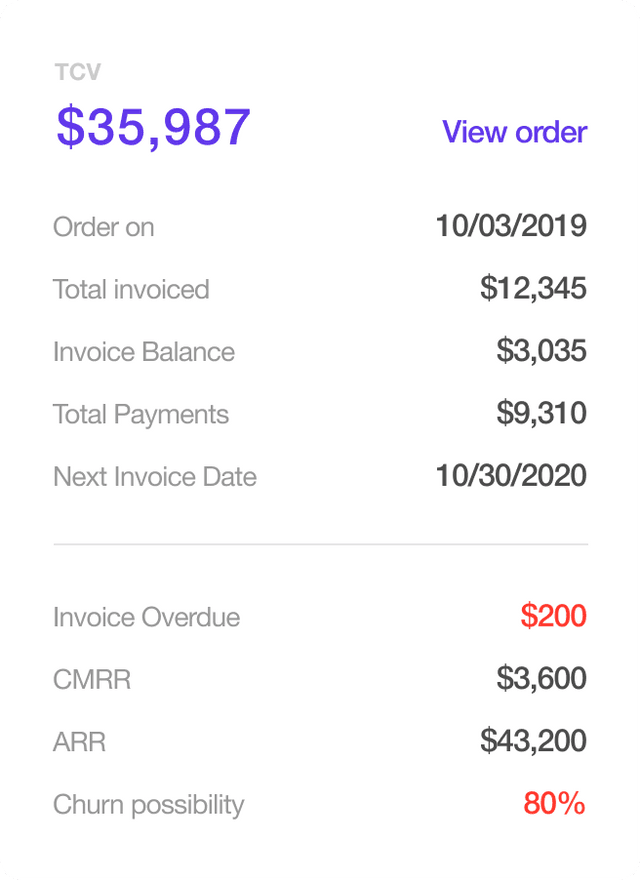Screen dimensions: 640x880
Task: Click the $3,600 CMRR value
Action: (x=541, y=678)
